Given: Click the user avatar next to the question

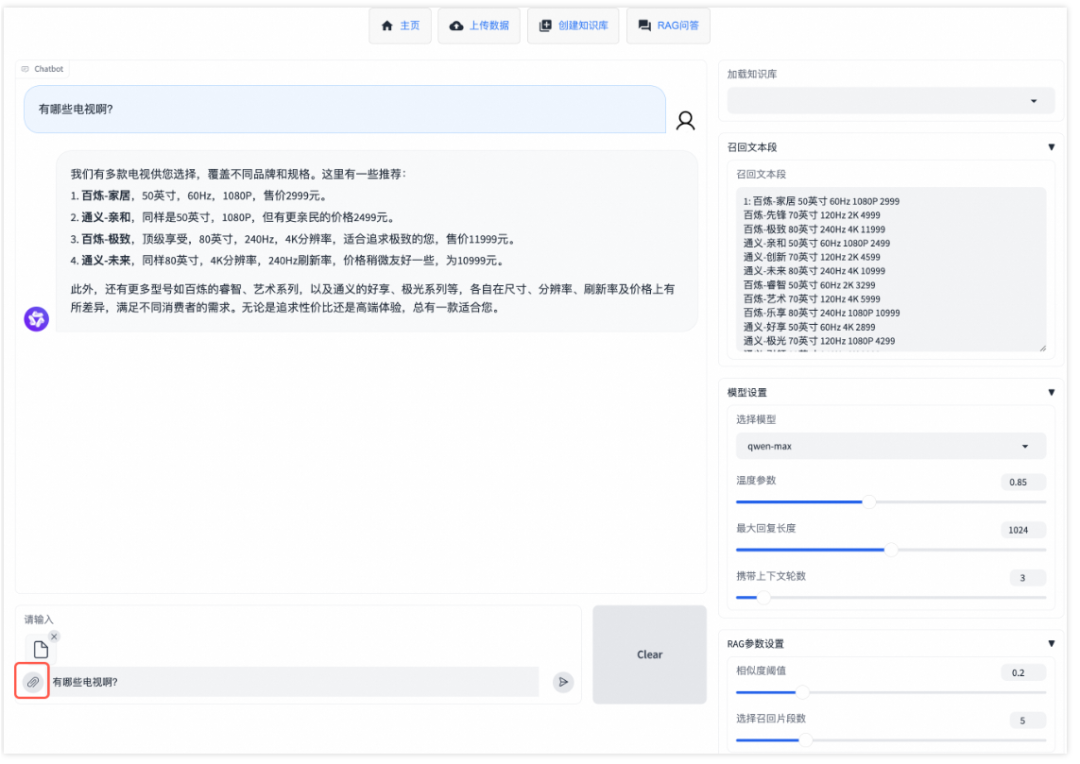Looking at the screenshot, I should click(x=685, y=119).
